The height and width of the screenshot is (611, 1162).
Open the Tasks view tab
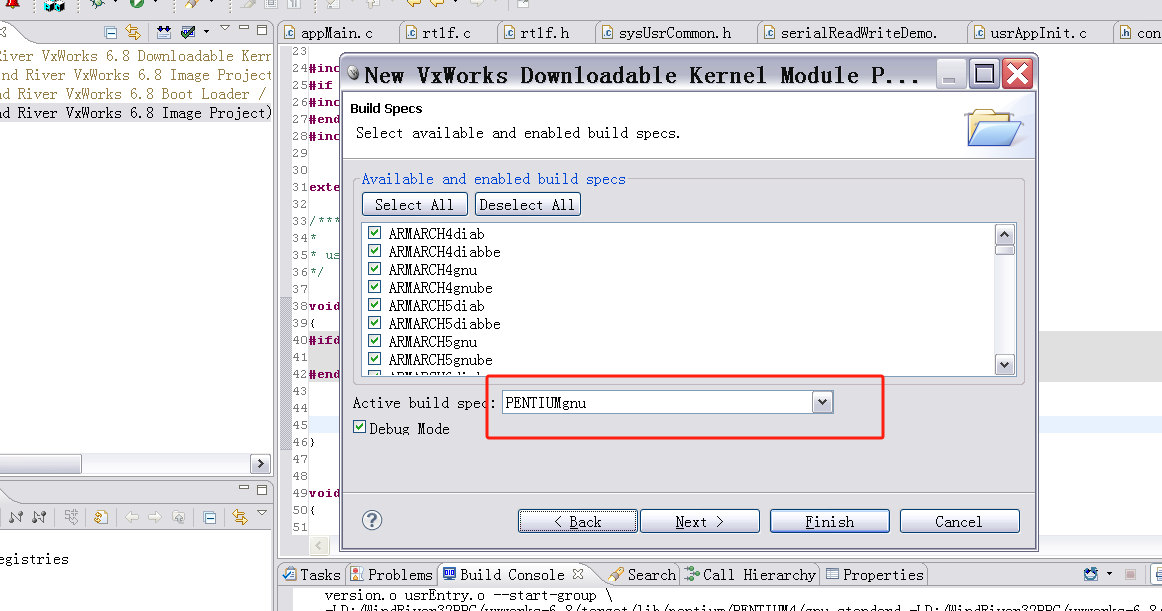pos(312,575)
